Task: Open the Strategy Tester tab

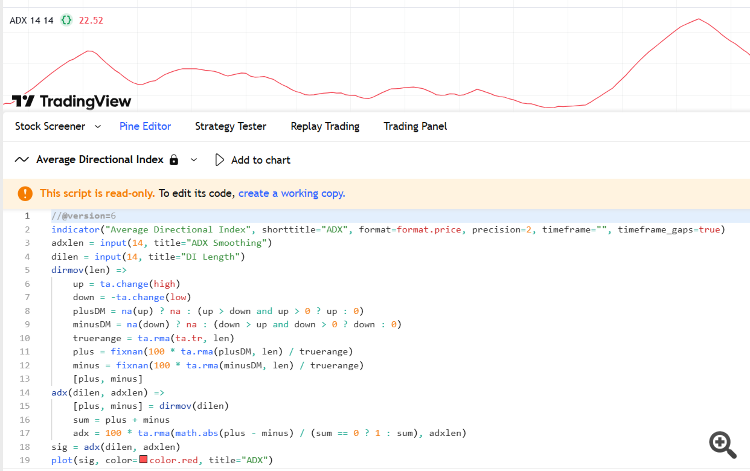Action: [x=231, y=126]
